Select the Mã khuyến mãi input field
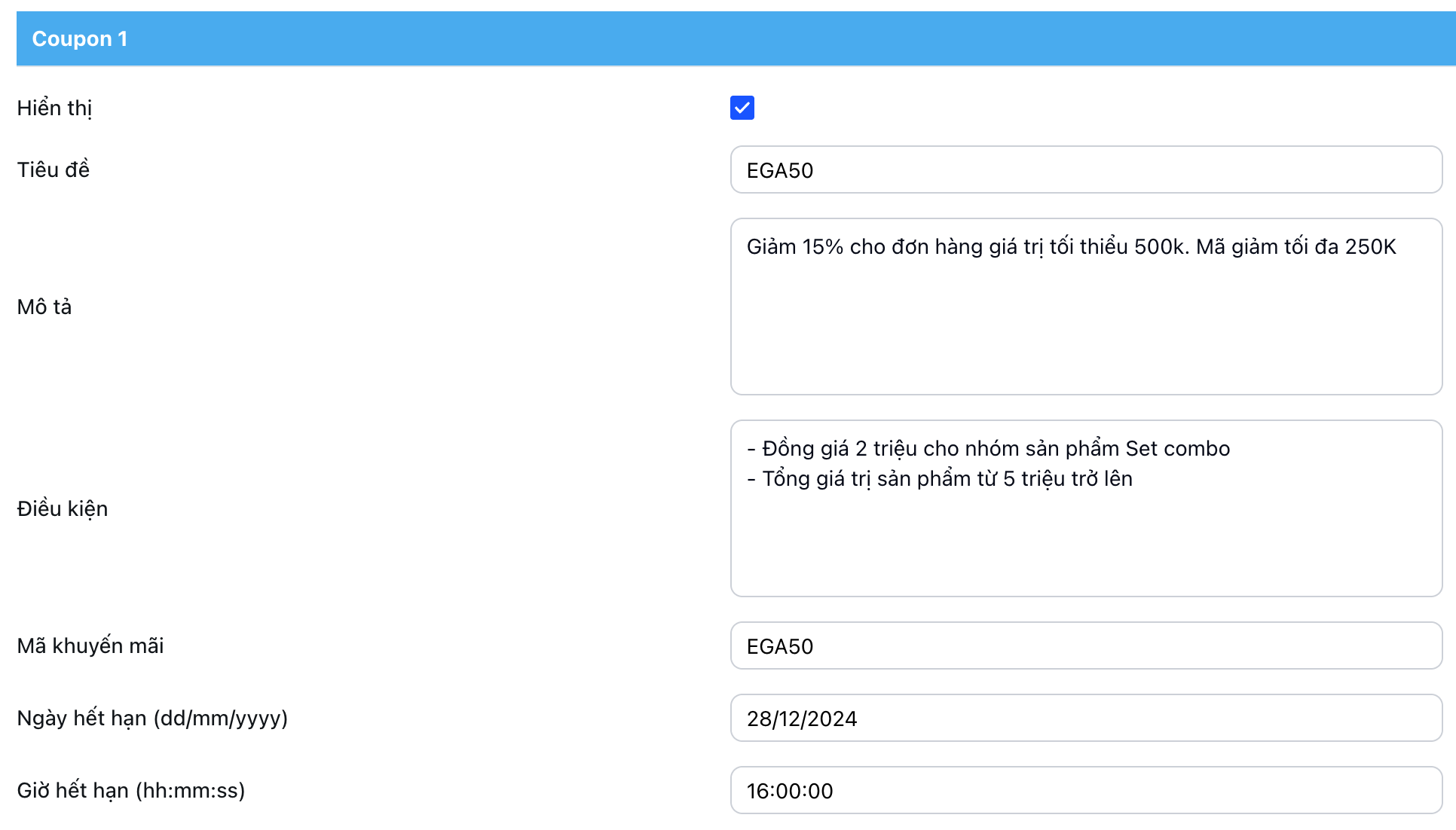The image size is (1456, 830). click(x=1085, y=646)
